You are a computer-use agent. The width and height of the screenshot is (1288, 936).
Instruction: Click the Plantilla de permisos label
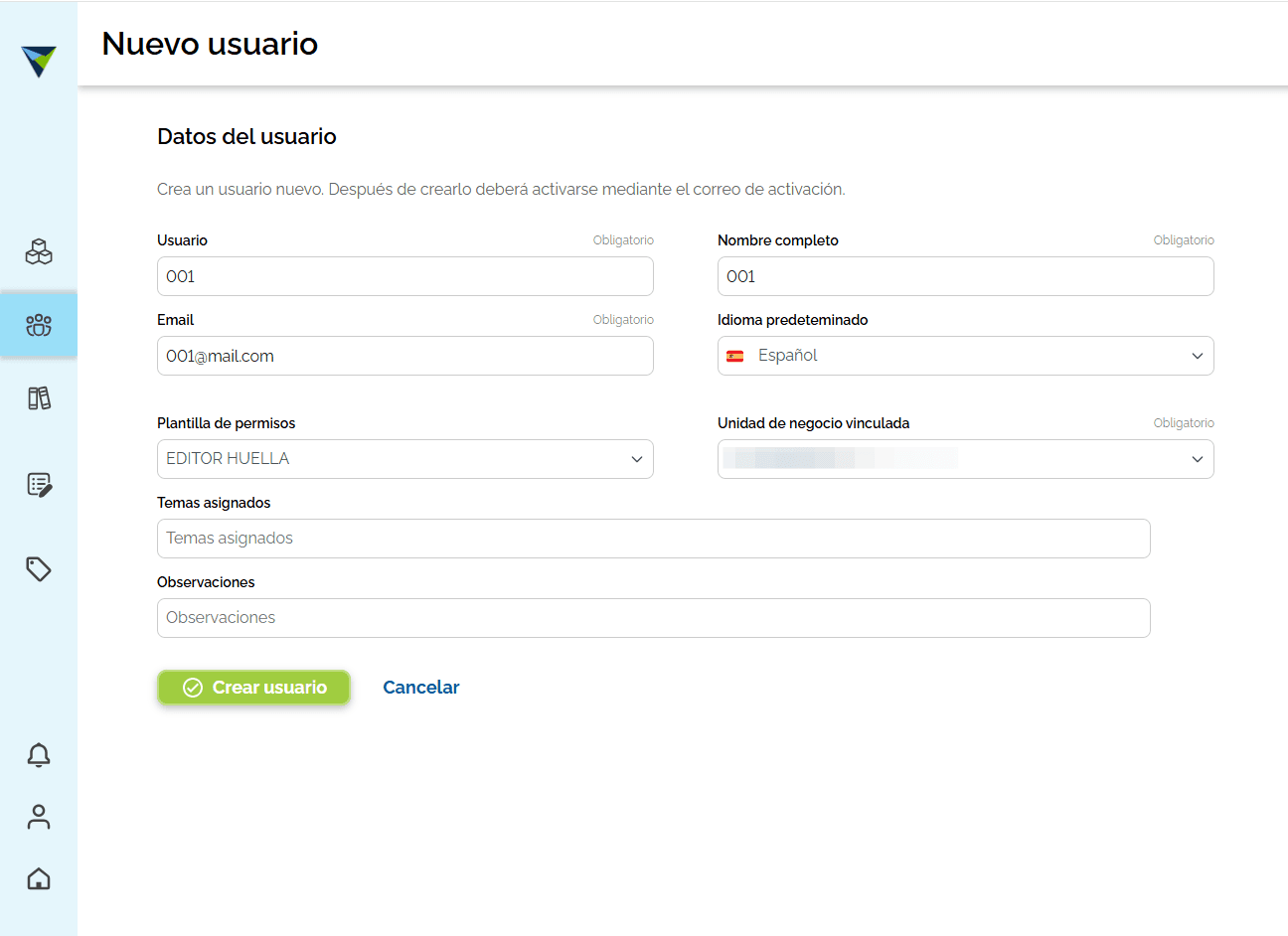point(227,423)
